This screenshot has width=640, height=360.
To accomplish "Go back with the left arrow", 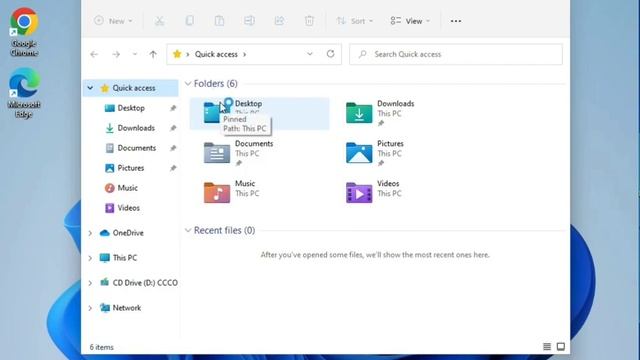I will pos(94,54).
